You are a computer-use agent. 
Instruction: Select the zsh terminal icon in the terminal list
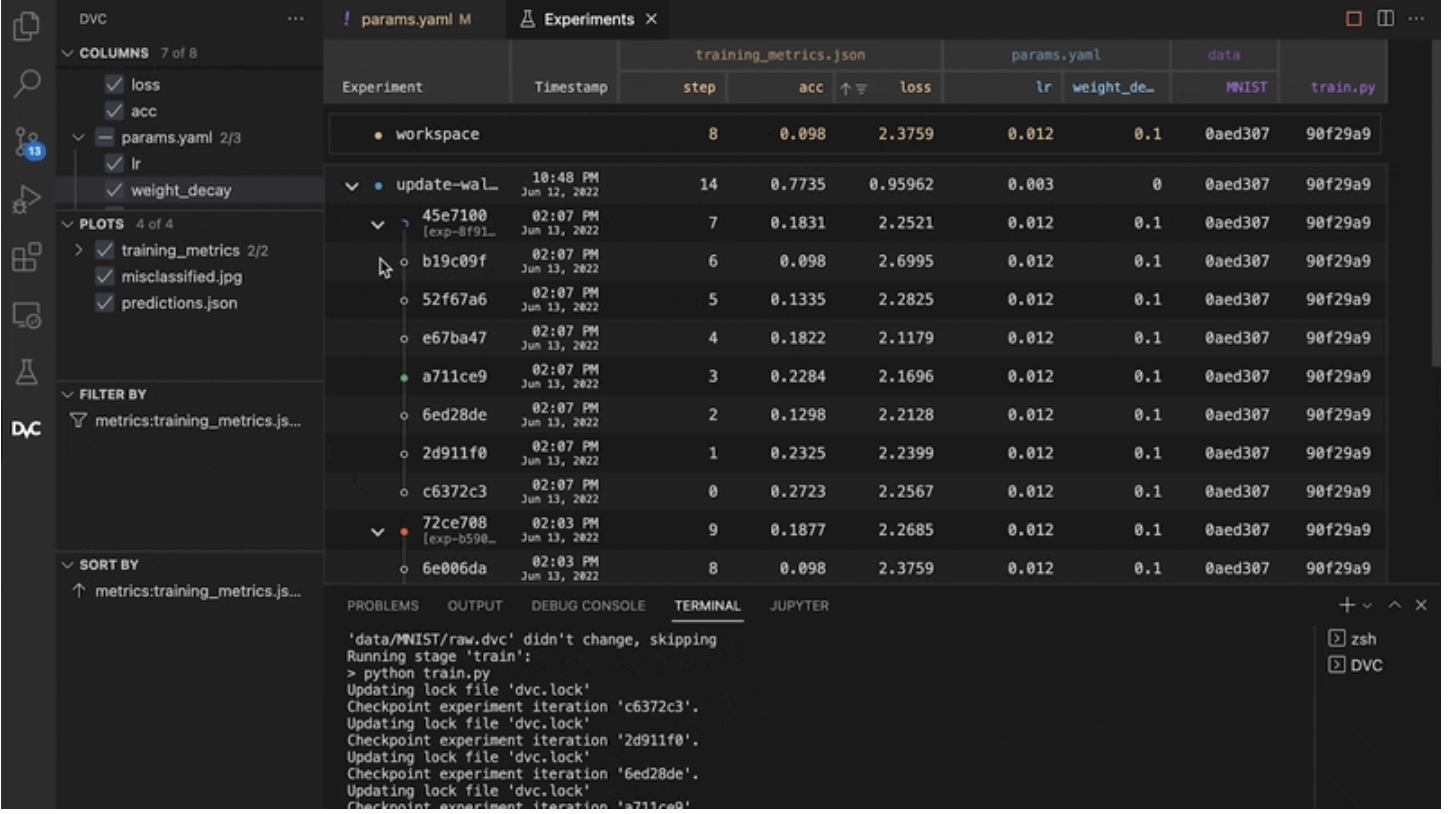[x=1336, y=639]
